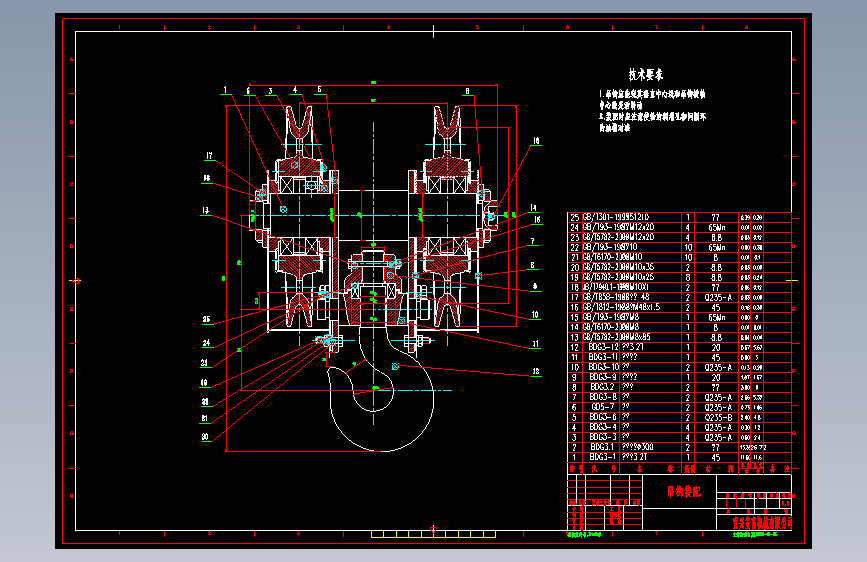Click the M48x1.5 spec in parts row 16

click(x=644, y=307)
